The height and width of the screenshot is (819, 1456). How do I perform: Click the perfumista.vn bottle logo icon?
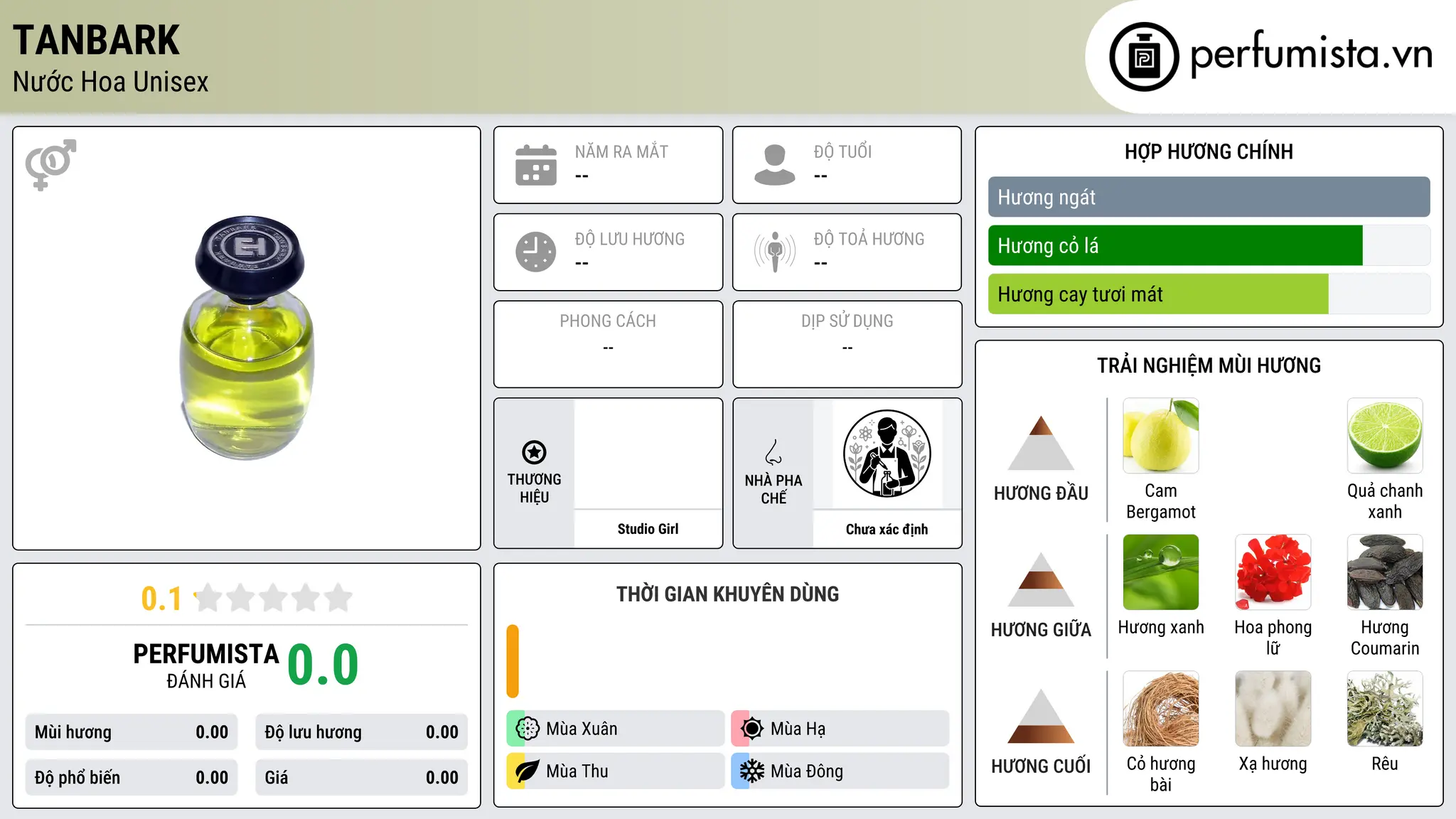coord(1144,57)
